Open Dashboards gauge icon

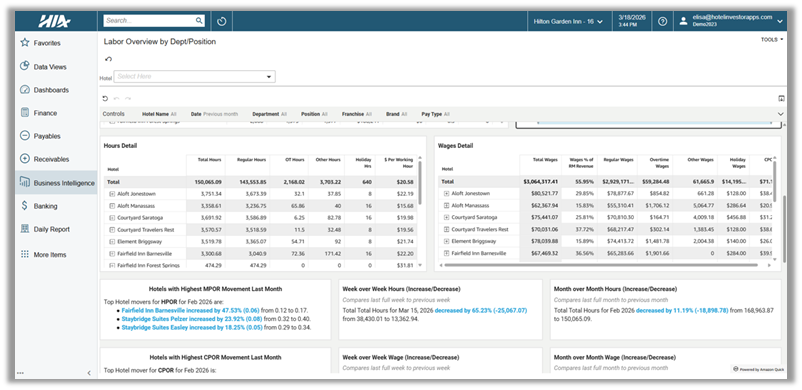click(x=24, y=90)
